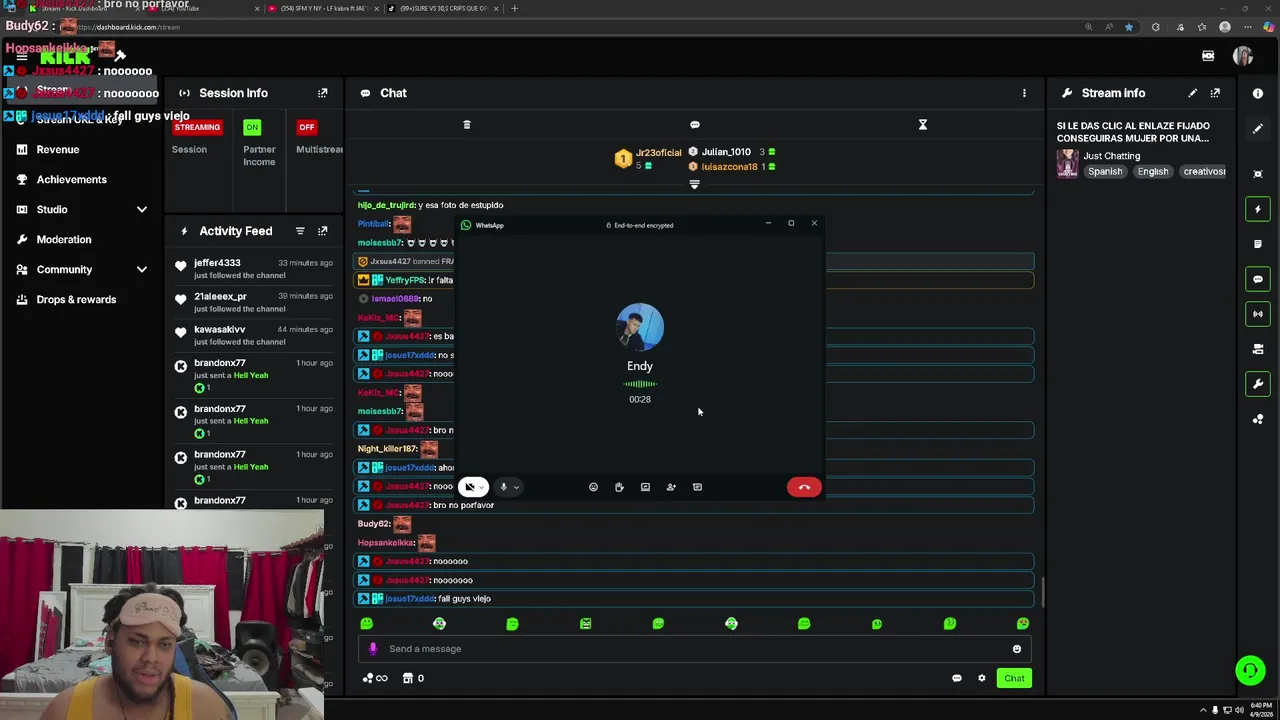Image resolution: width=1280 pixels, height=720 pixels.
Task: Click the purple microphone icon in message box
Action: pyautogui.click(x=373, y=649)
